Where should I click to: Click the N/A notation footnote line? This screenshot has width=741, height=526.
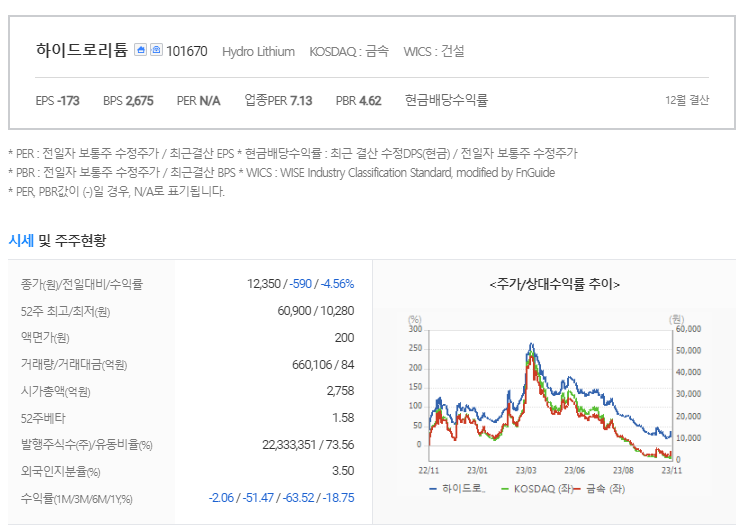[x=117, y=191]
